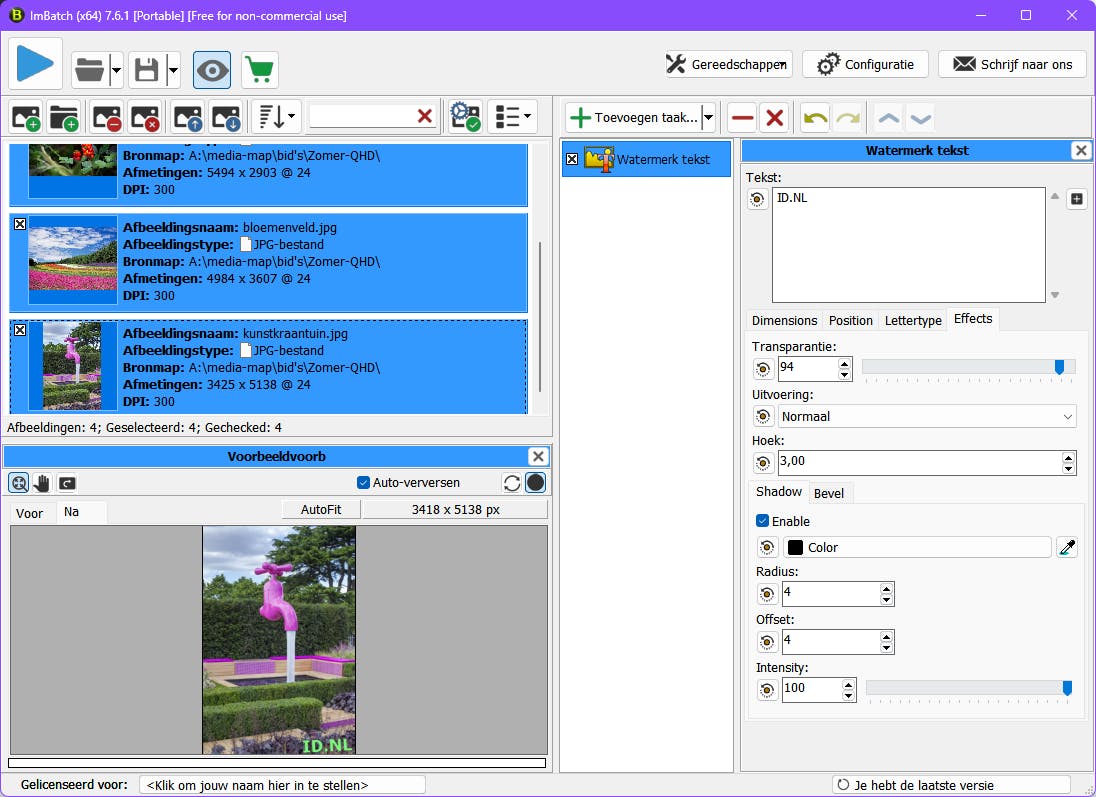Select the hand pan tool in preview
Image resolution: width=1096 pixels, height=797 pixels.
pyautogui.click(x=42, y=483)
